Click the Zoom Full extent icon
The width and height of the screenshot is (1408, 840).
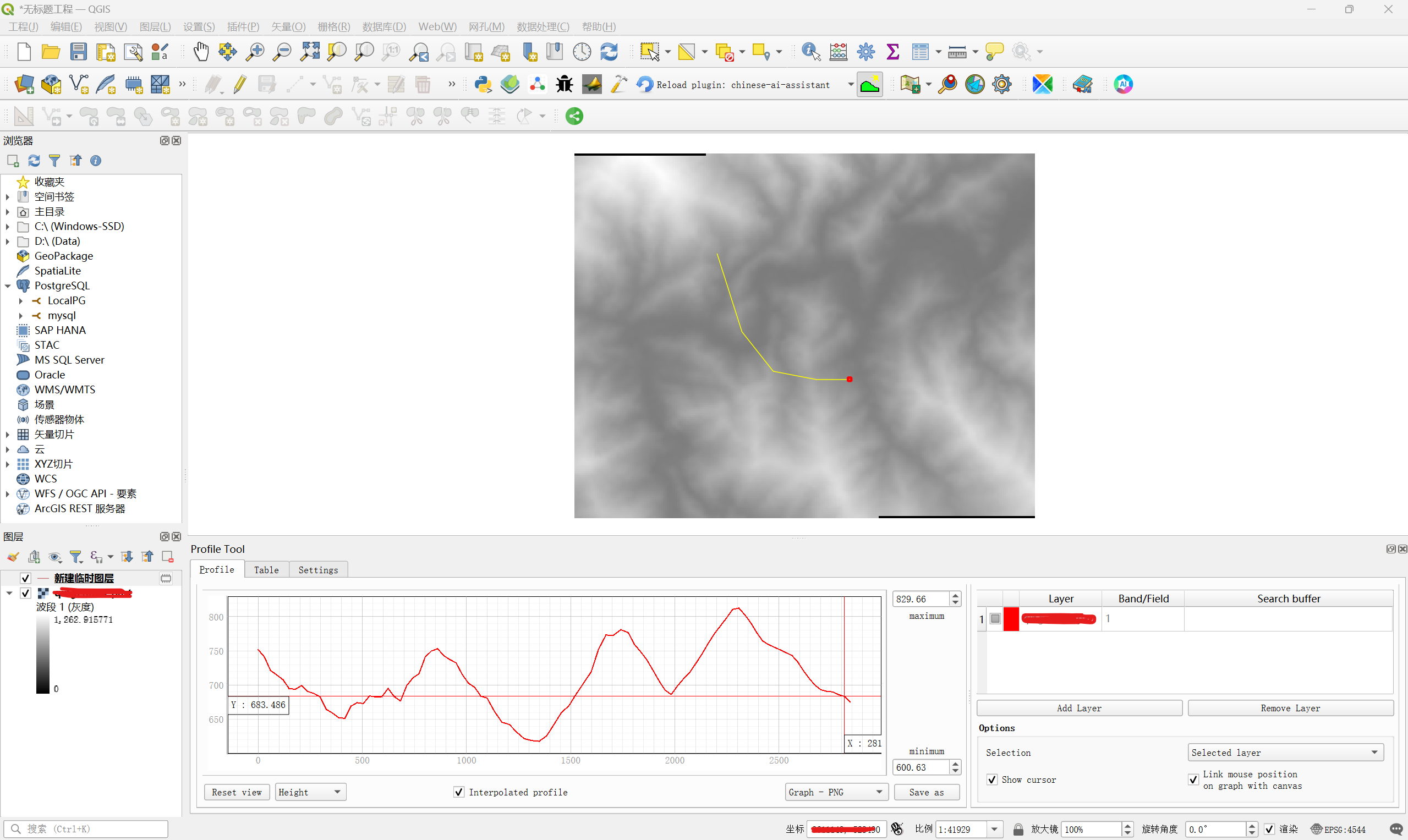[310, 52]
